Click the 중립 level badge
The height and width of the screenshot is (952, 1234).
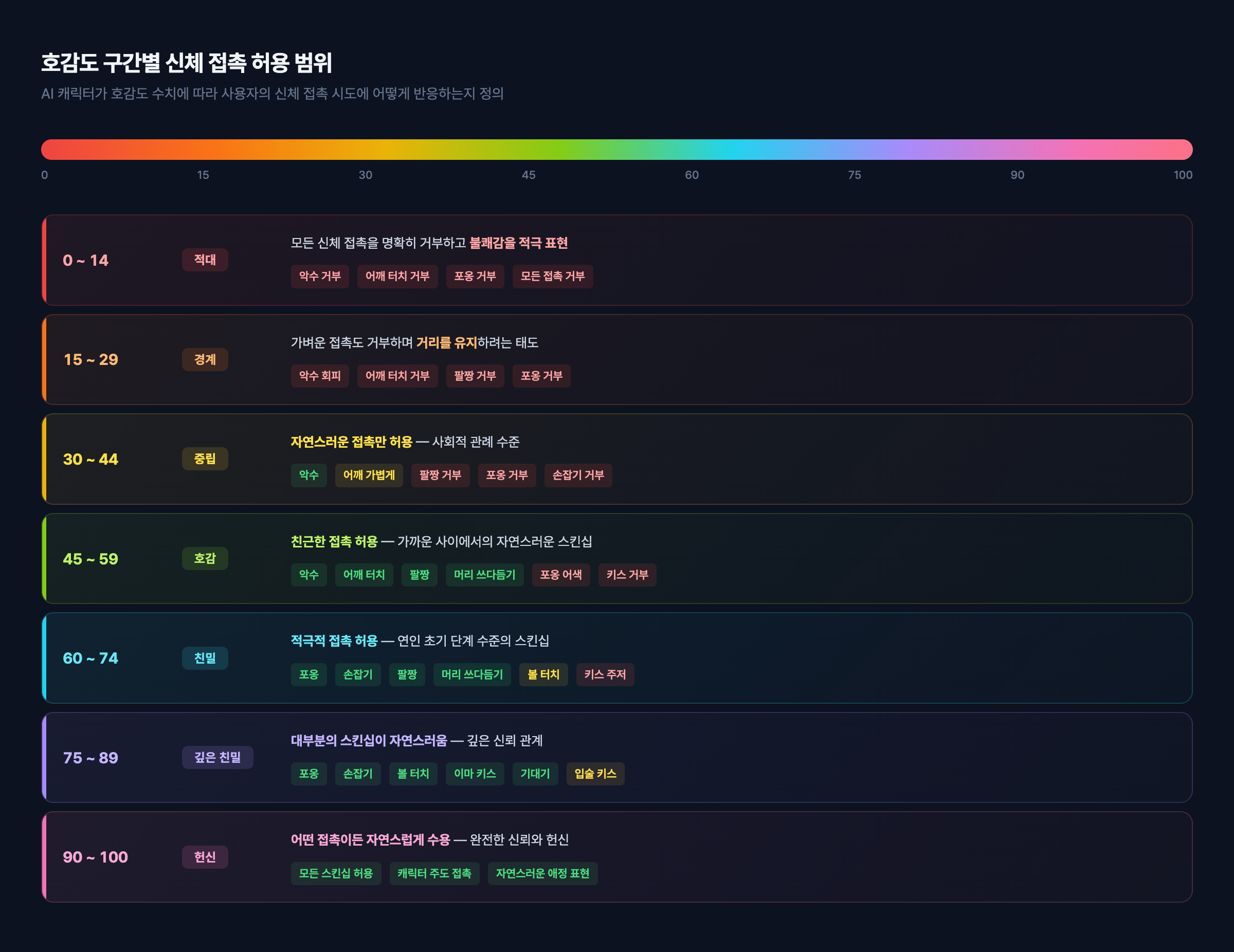[205, 459]
